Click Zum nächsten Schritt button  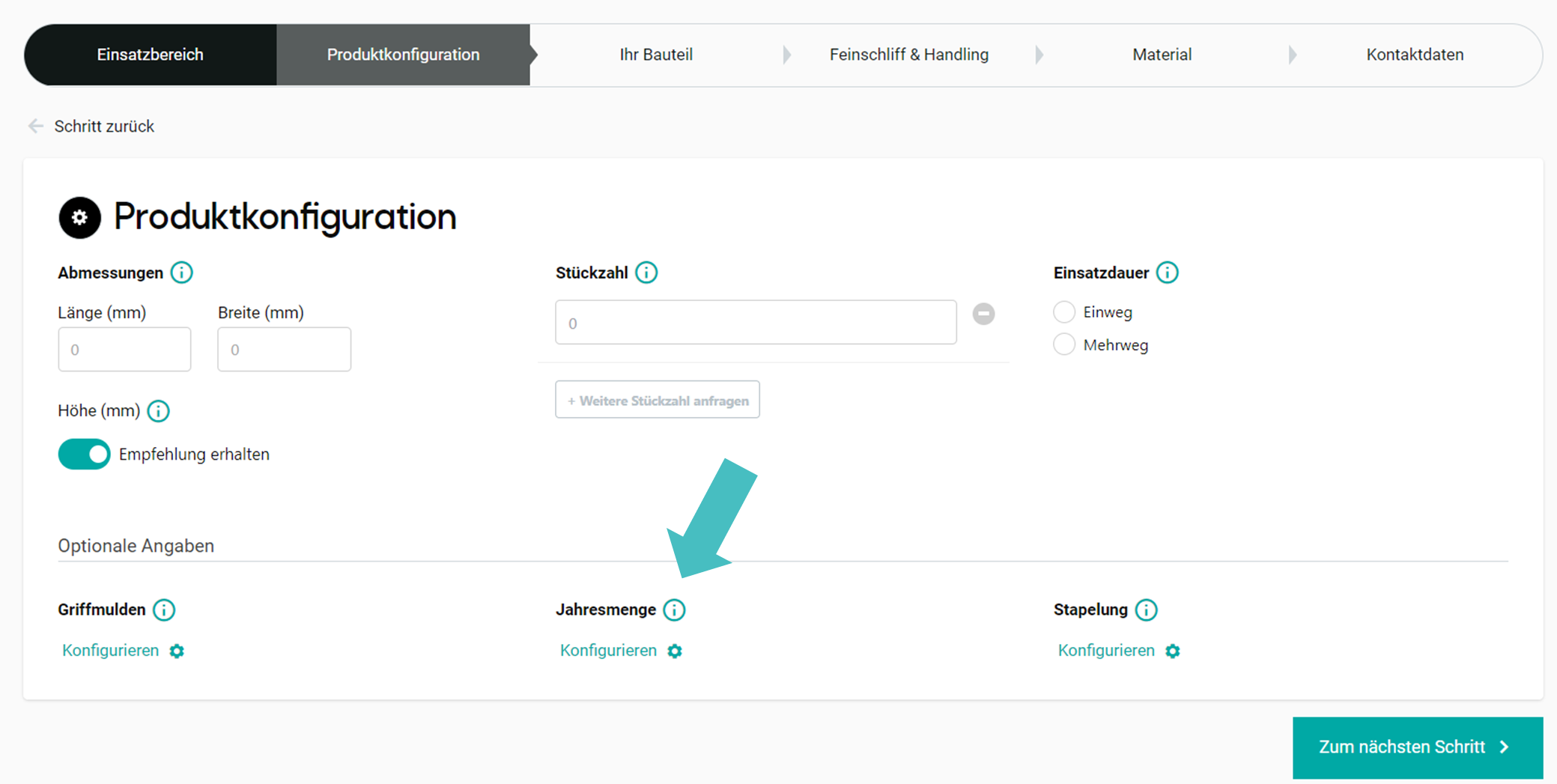(1417, 747)
